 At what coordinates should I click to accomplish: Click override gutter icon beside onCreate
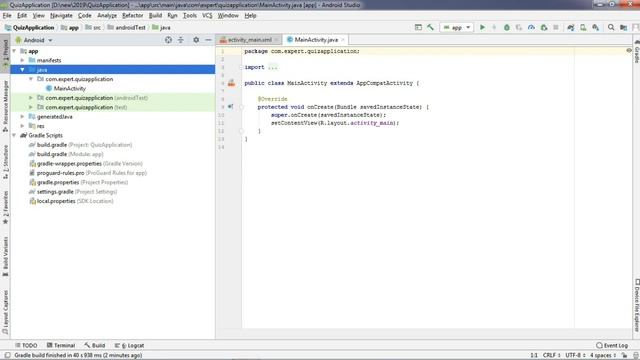231,107
